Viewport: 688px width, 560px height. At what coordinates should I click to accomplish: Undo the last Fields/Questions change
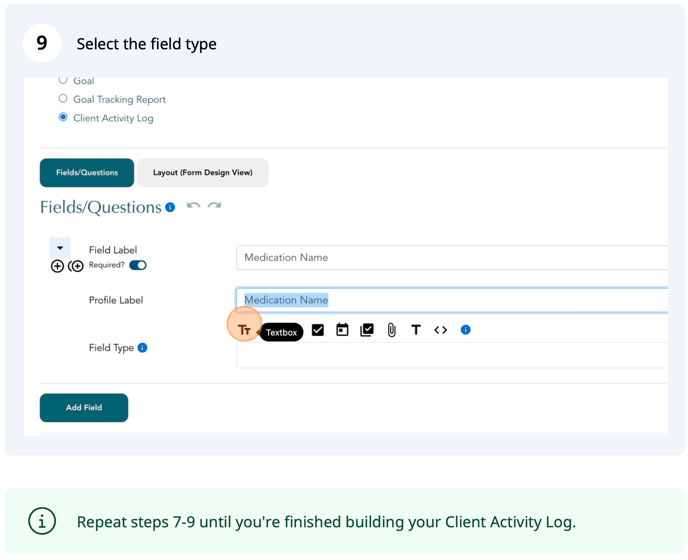194,205
